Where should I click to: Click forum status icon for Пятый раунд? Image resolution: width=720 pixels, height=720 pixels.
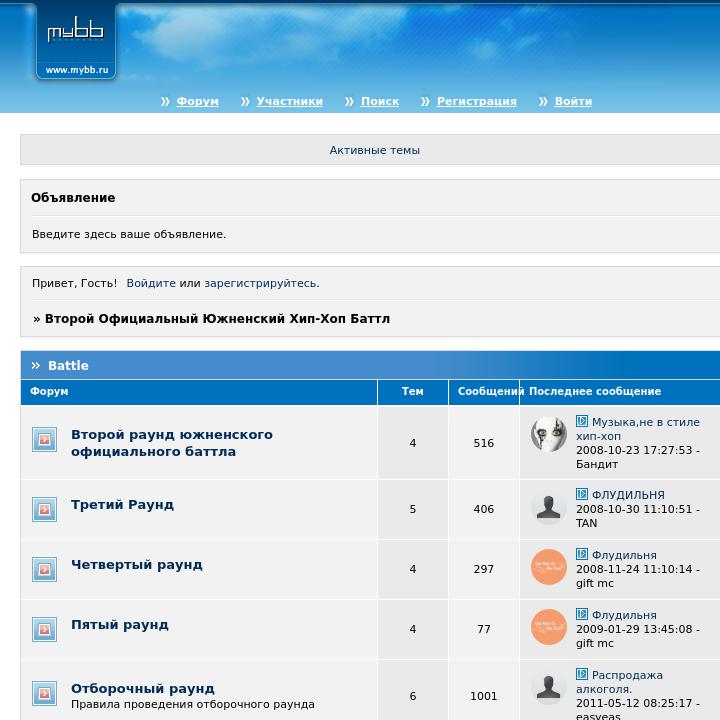(x=45, y=629)
